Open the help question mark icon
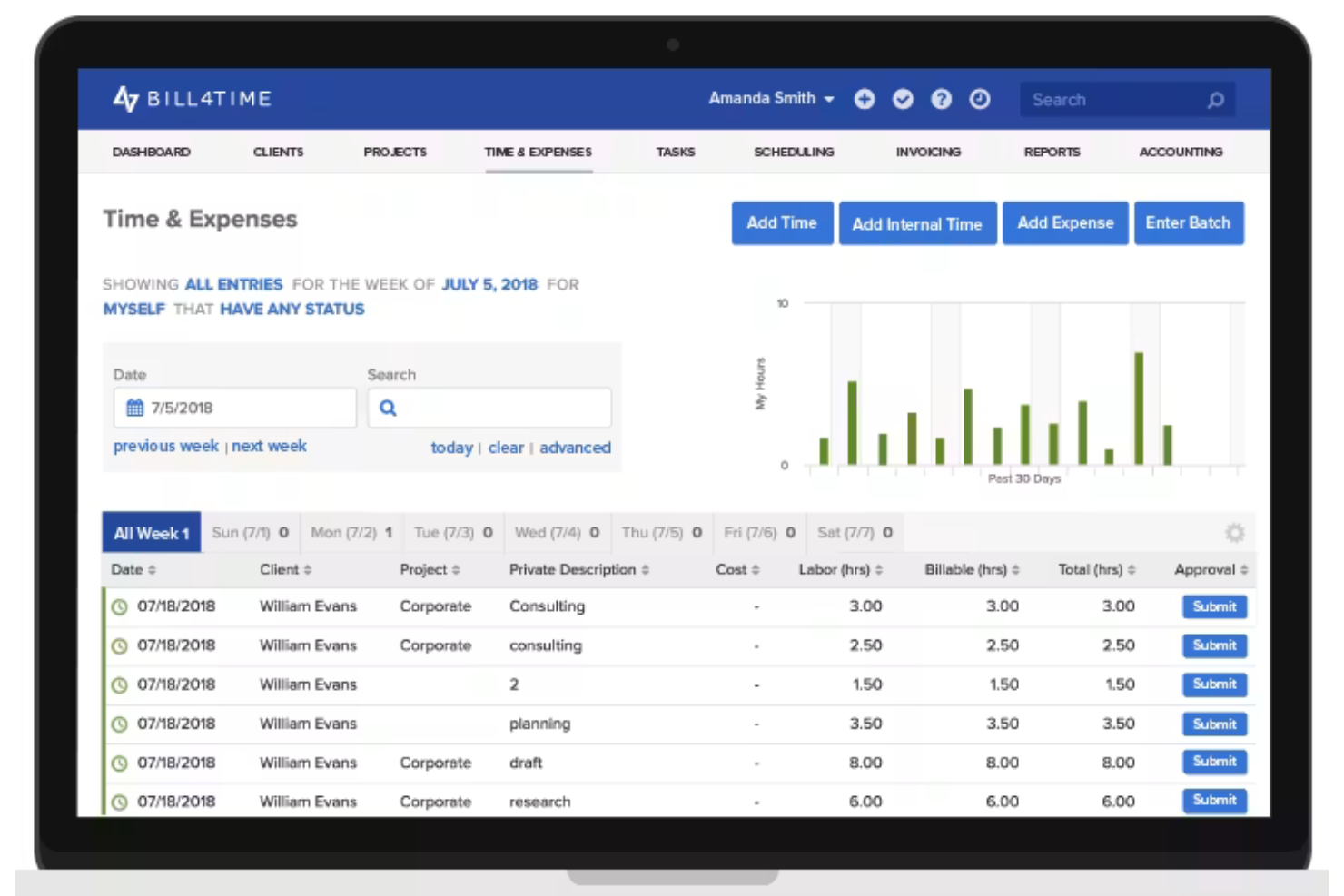This screenshot has width=1344, height=896. [x=941, y=99]
